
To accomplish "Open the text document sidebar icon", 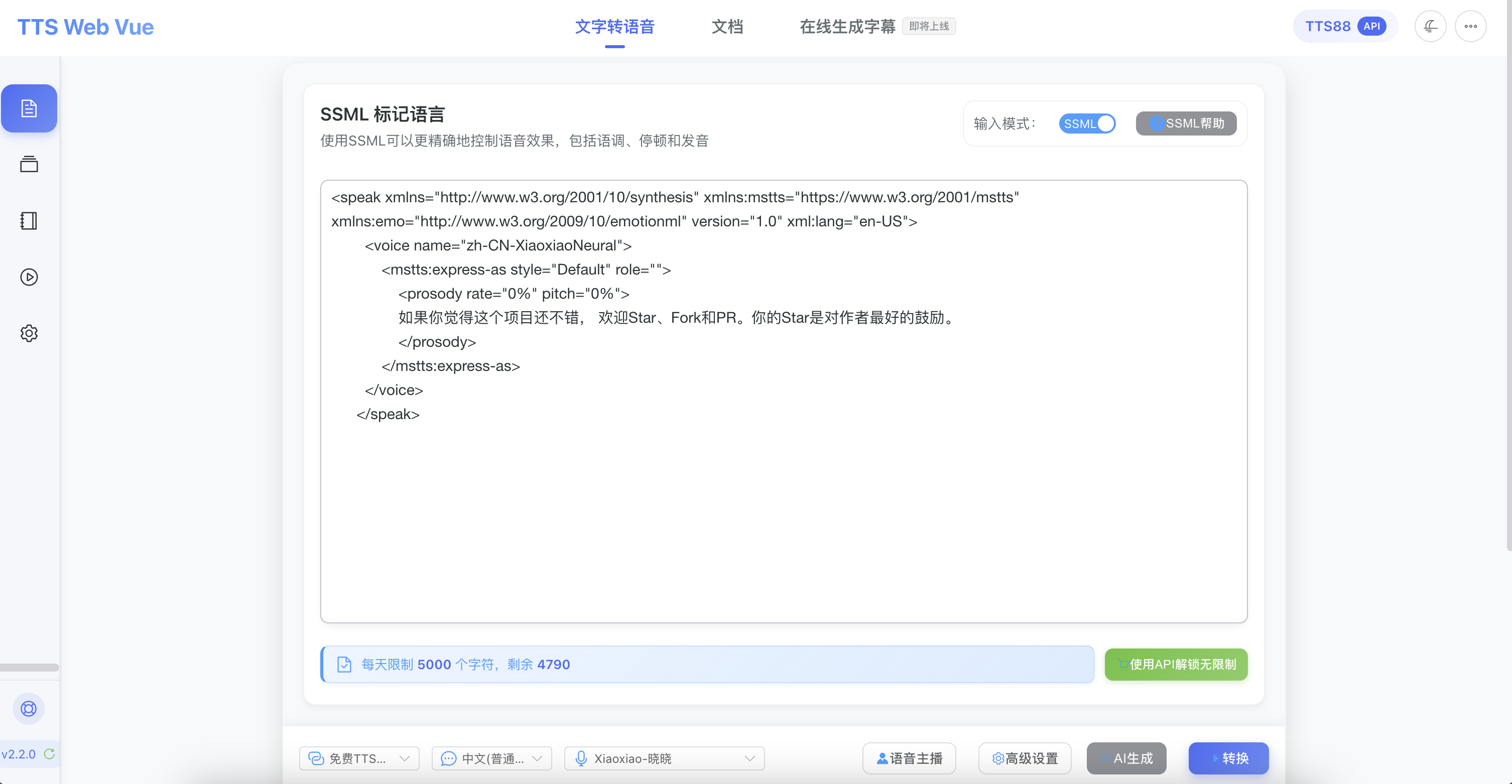I will [x=29, y=108].
